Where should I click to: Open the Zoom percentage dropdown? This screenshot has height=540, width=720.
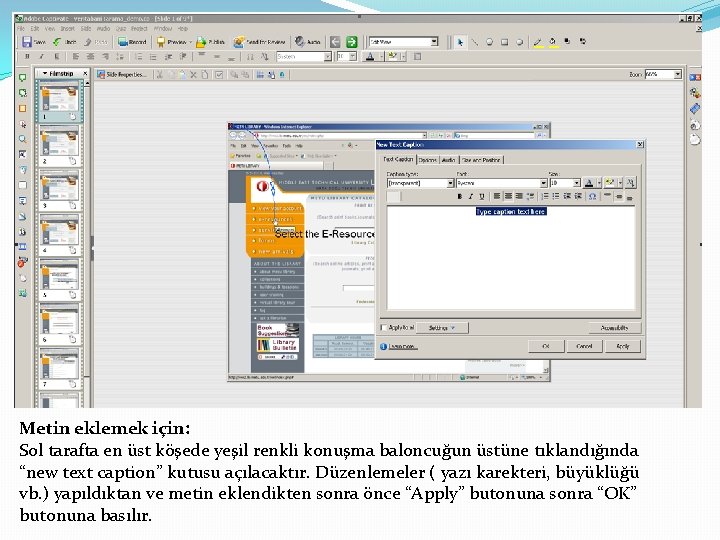(x=677, y=74)
